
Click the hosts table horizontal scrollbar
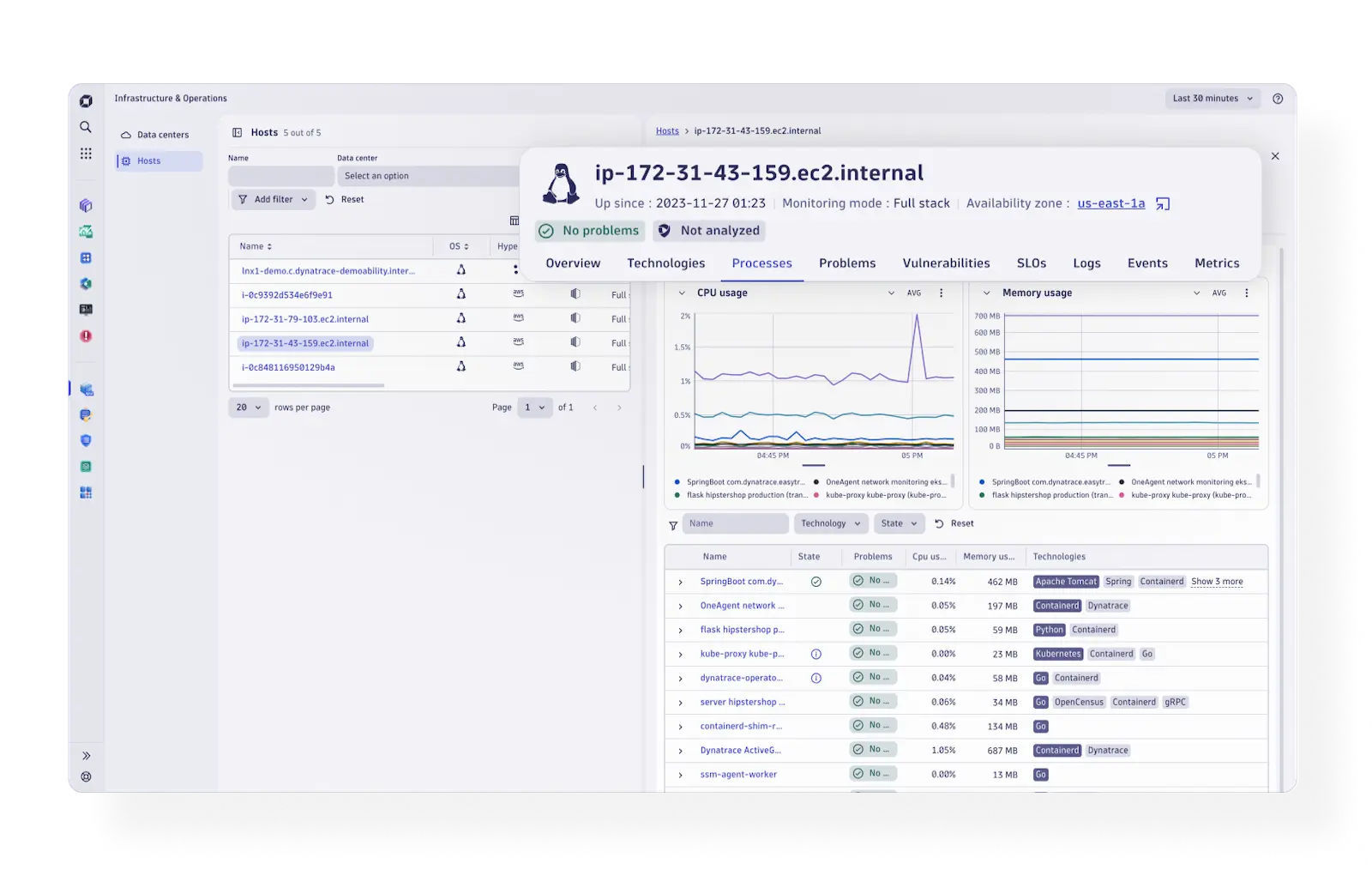tap(309, 386)
